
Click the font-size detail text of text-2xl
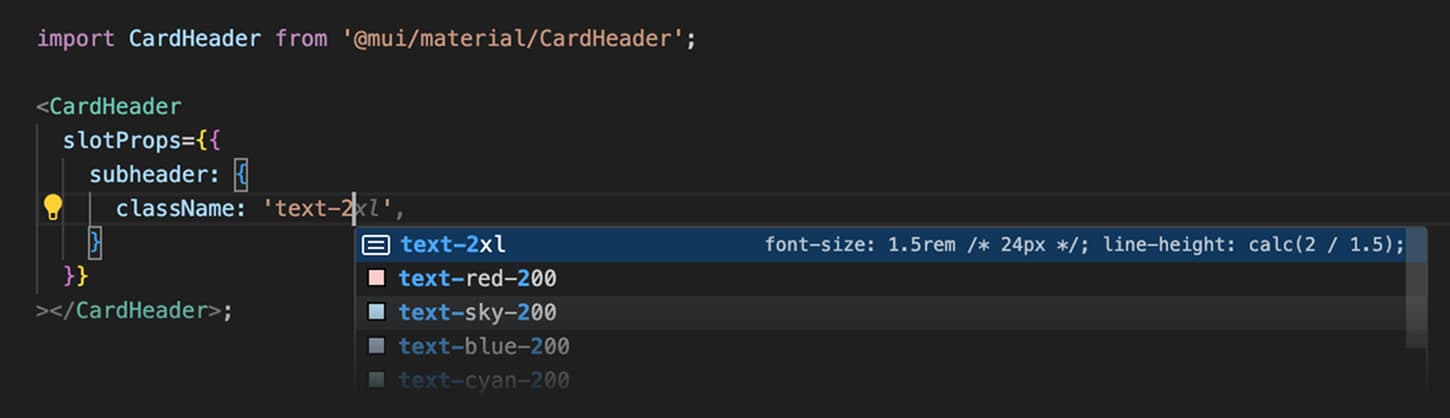[1084, 245]
